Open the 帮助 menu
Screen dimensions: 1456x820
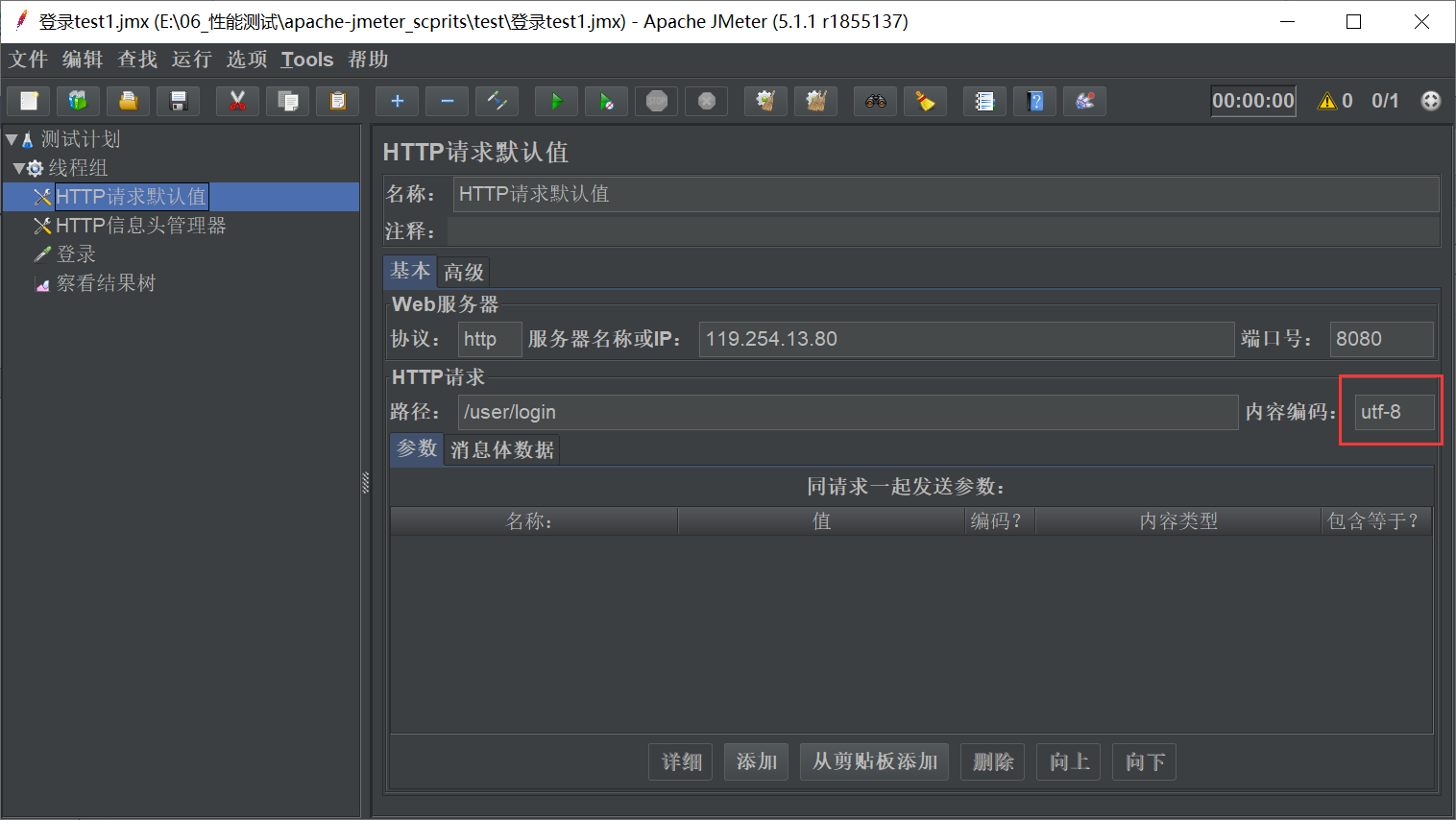(368, 60)
